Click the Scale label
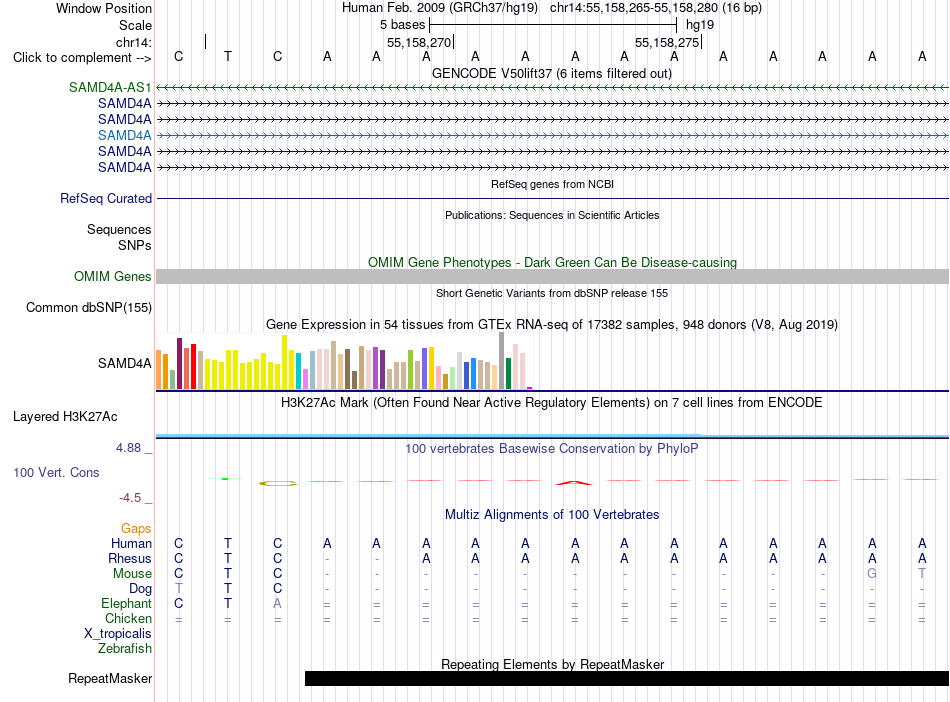This screenshot has height=702, width=950. coord(135,25)
